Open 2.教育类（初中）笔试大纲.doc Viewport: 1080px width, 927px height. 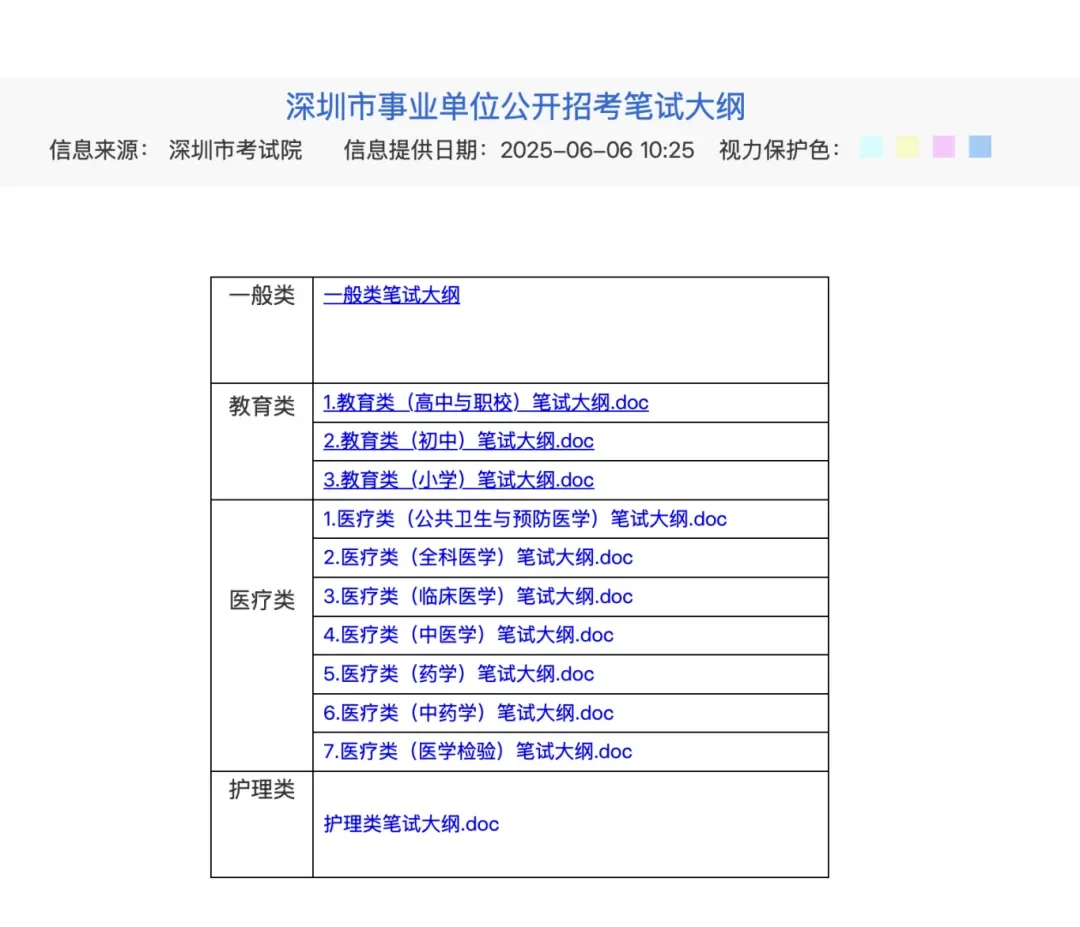click(x=459, y=441)
